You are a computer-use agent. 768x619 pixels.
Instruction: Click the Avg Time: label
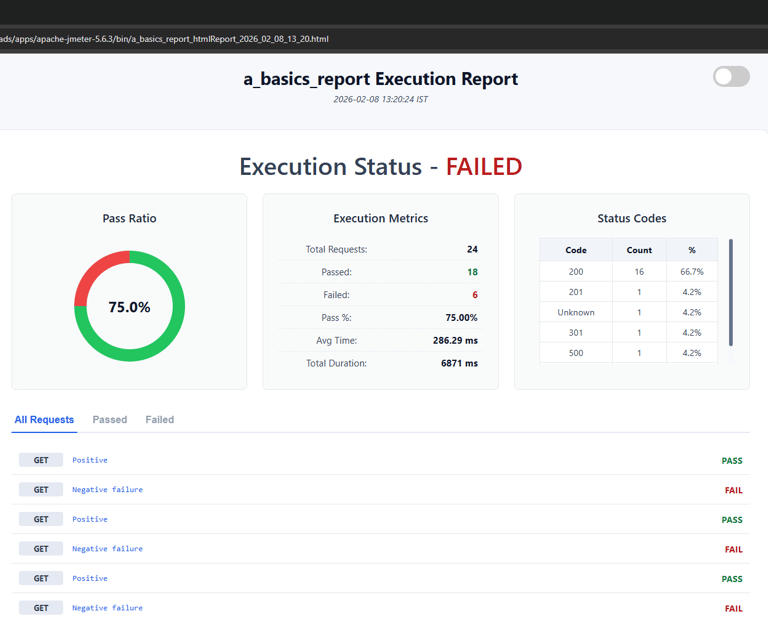click(x=336, y=340)
